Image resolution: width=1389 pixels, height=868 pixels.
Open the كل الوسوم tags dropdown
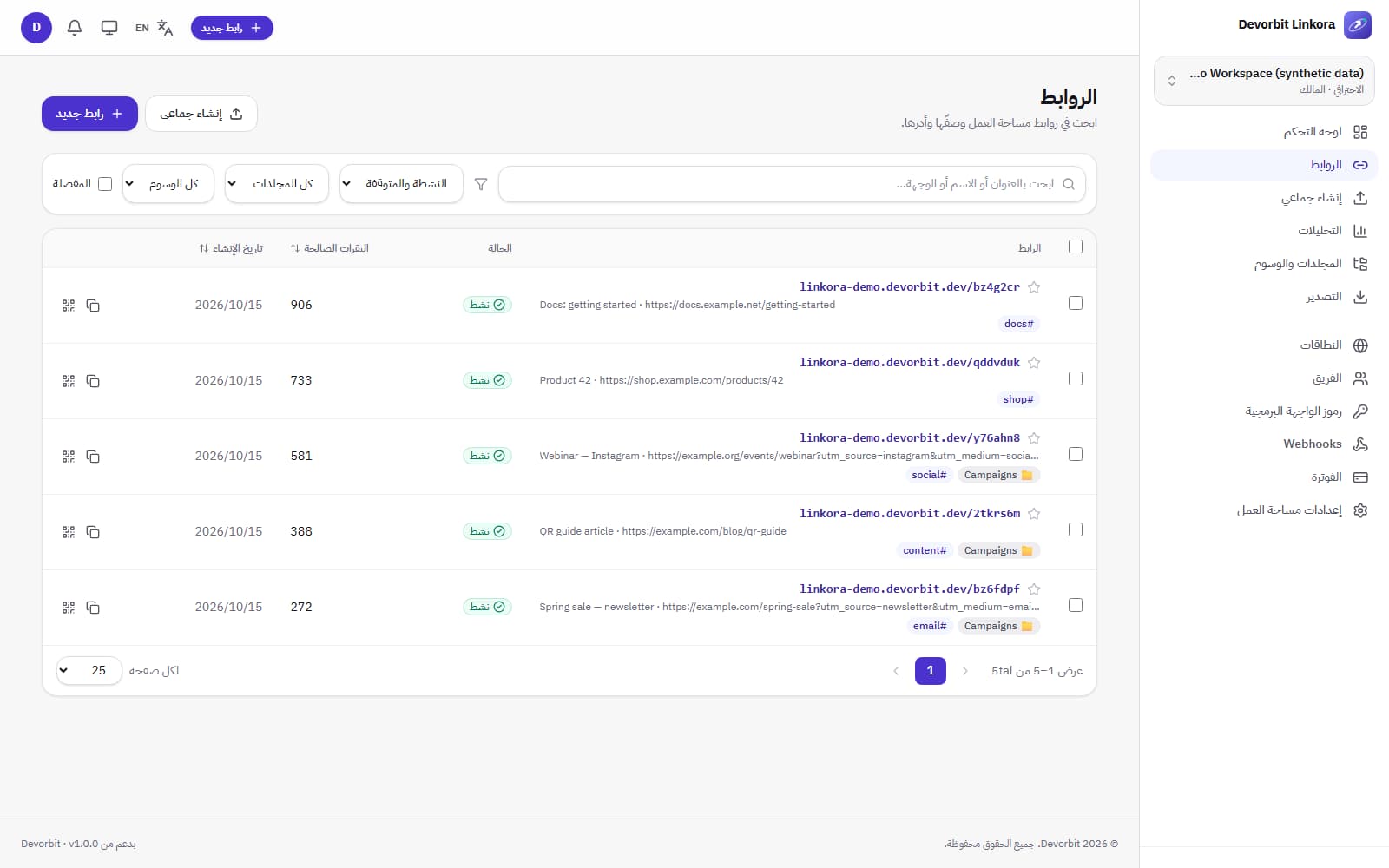point(168,184)
